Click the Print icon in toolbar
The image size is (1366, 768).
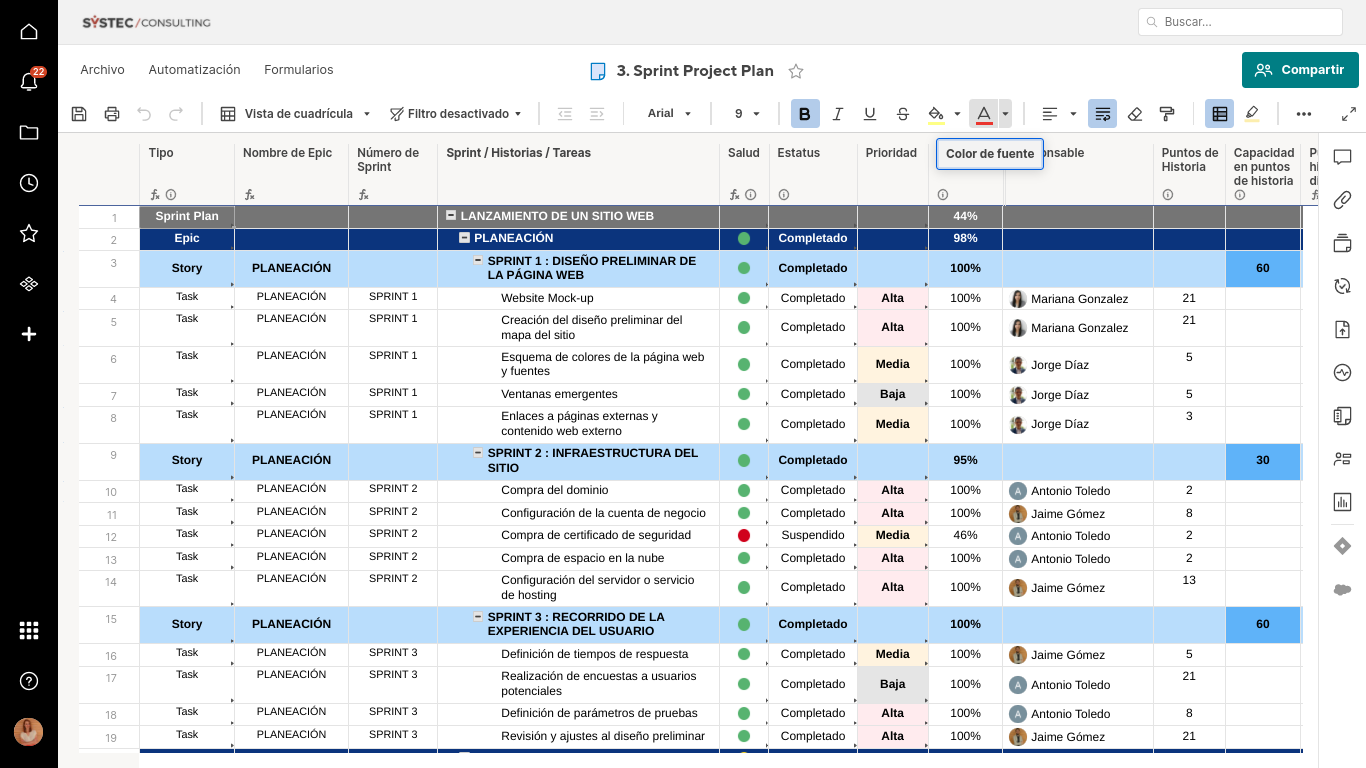point(112,114)
